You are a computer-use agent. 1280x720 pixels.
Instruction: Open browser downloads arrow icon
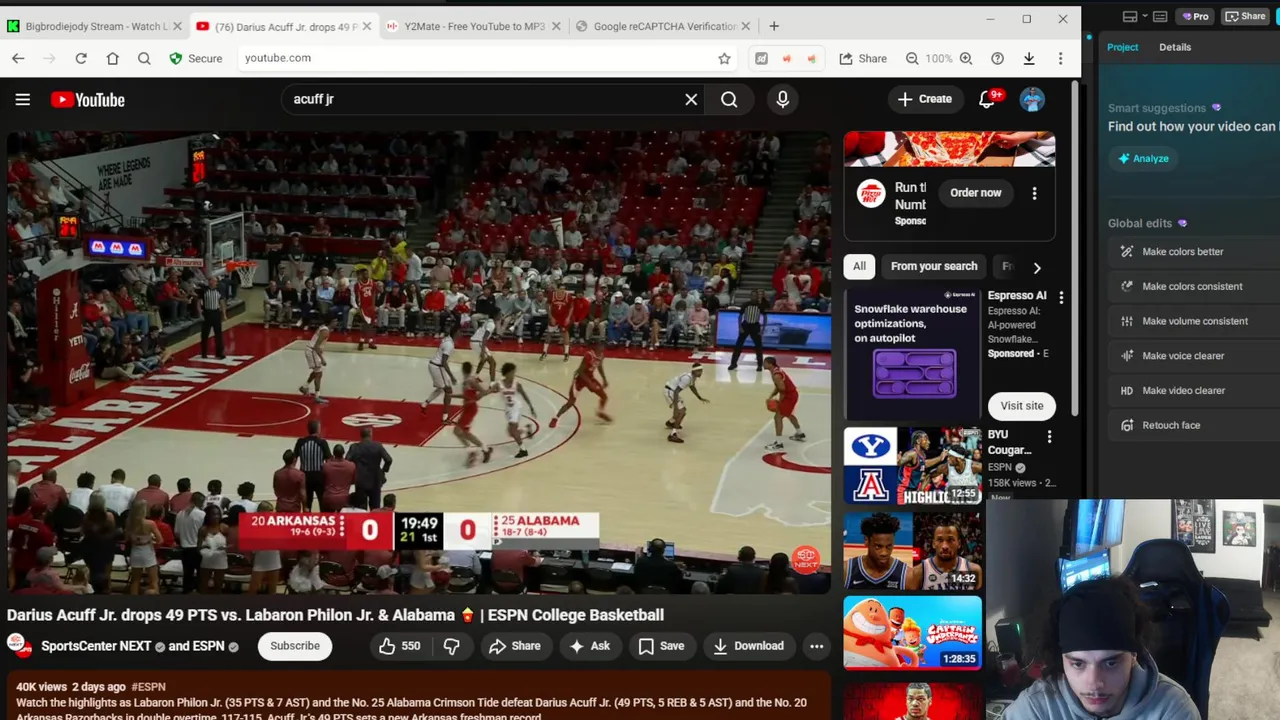coord(1029,58)
